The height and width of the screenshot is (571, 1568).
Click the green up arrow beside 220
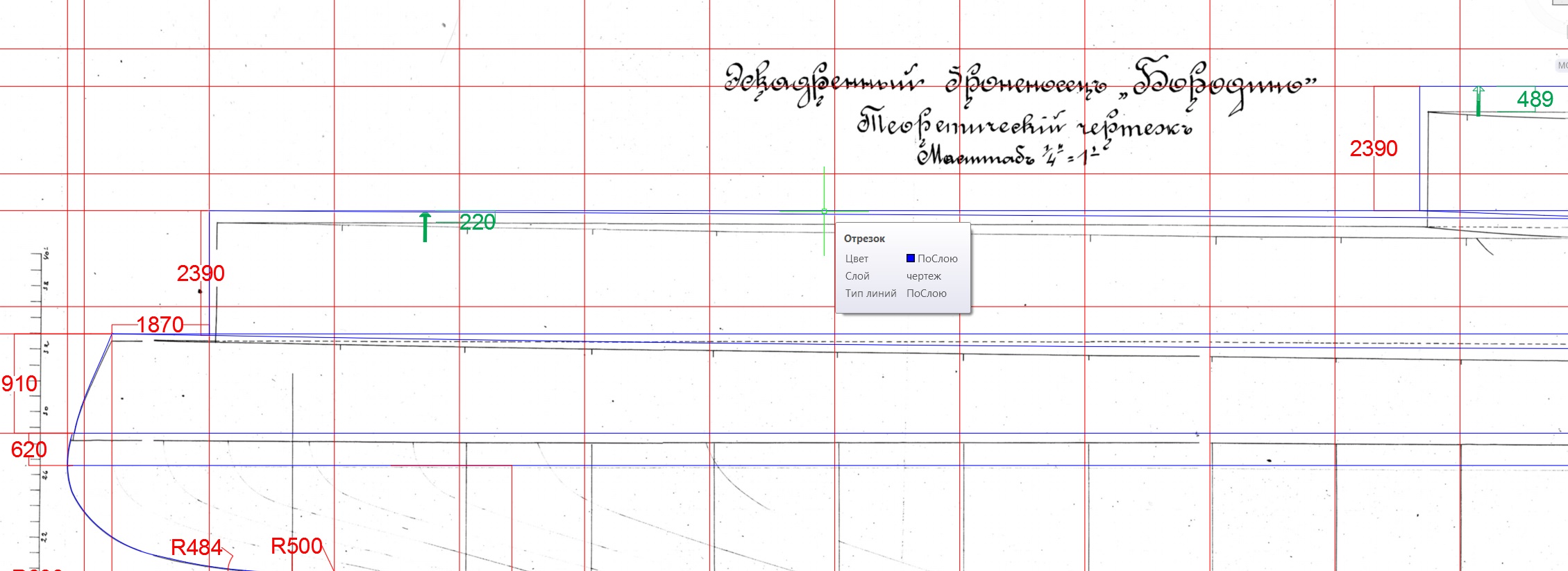425,228
